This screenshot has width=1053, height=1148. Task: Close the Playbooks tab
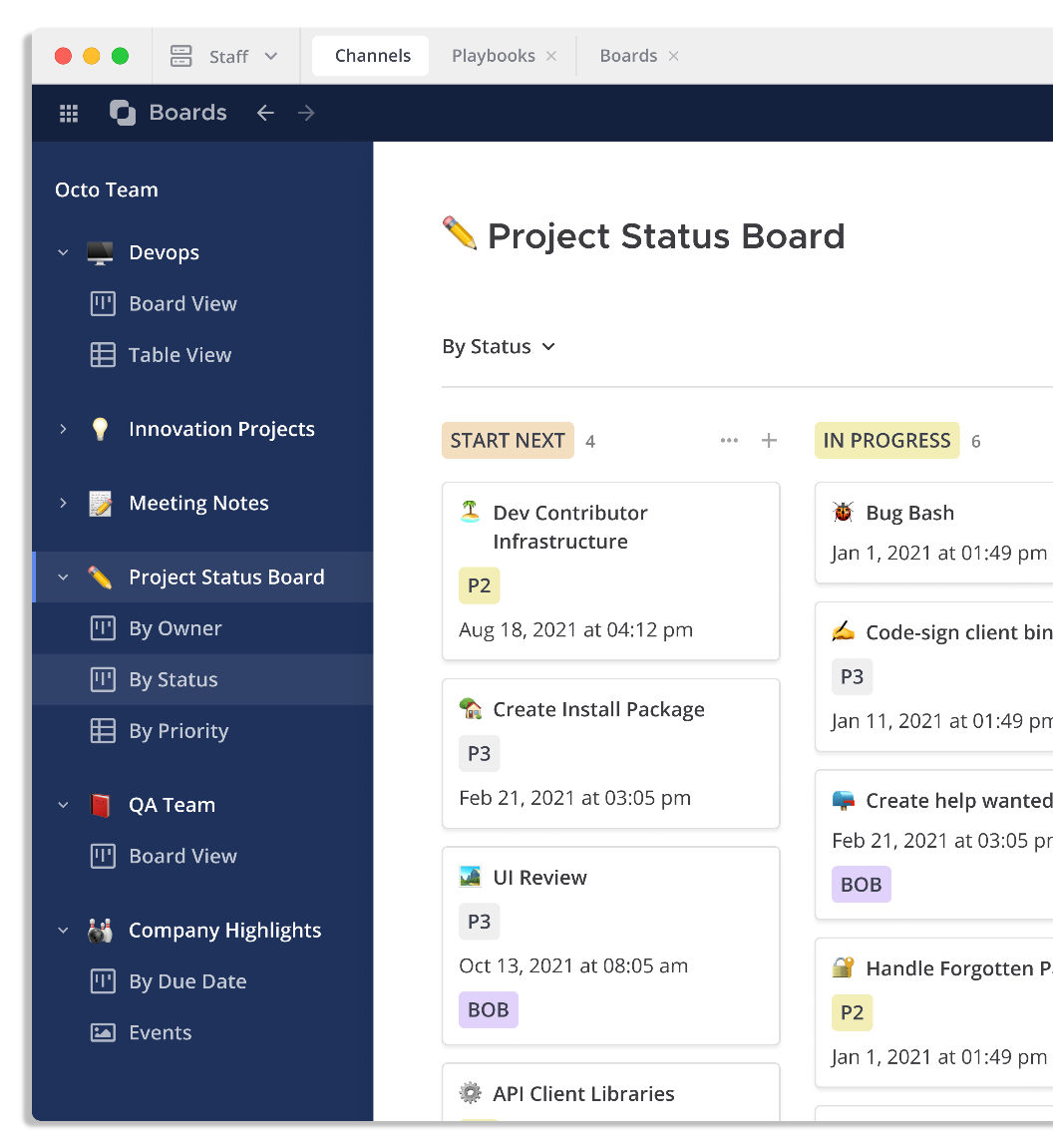click(551, 56)
